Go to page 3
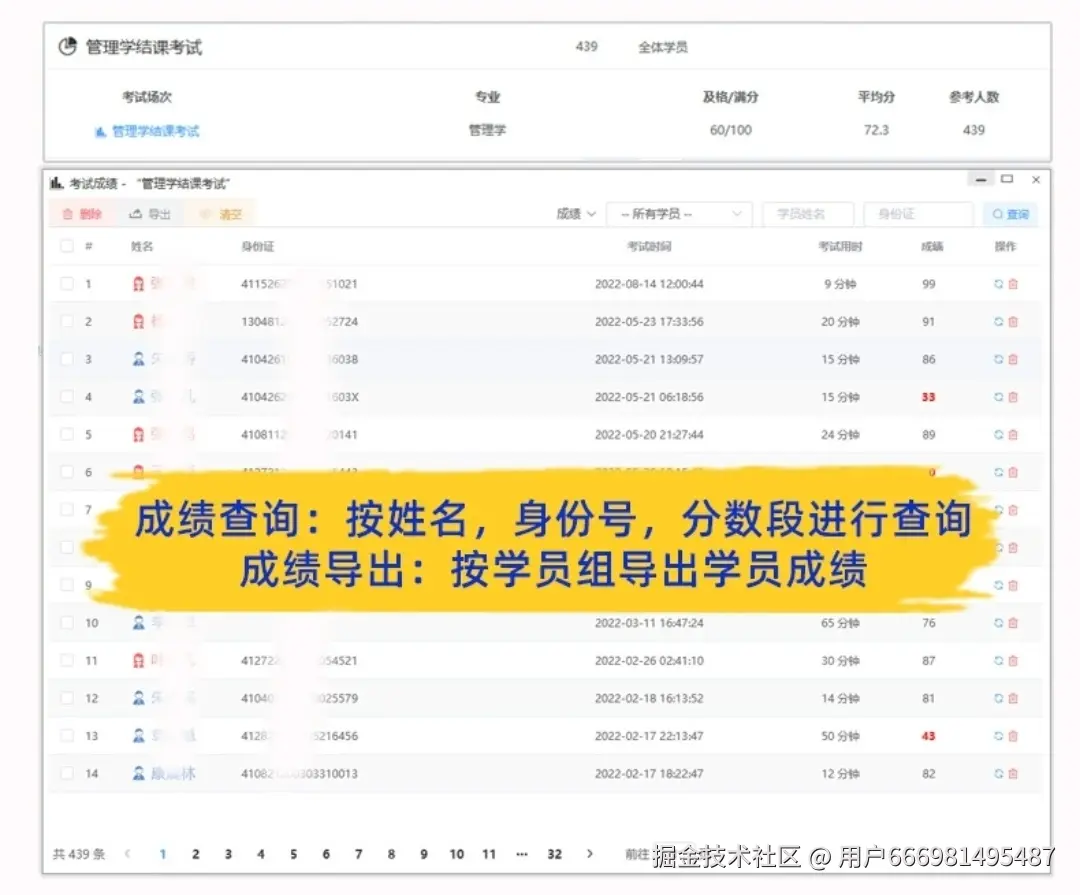This screenshot has height=895, width=1080. click(228, 854)
